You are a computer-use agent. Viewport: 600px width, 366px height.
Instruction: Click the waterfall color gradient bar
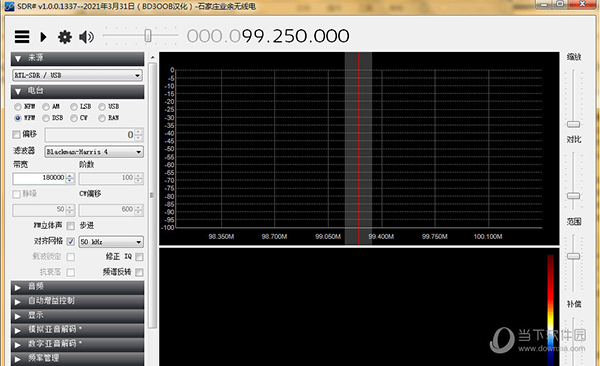point(550,310)
